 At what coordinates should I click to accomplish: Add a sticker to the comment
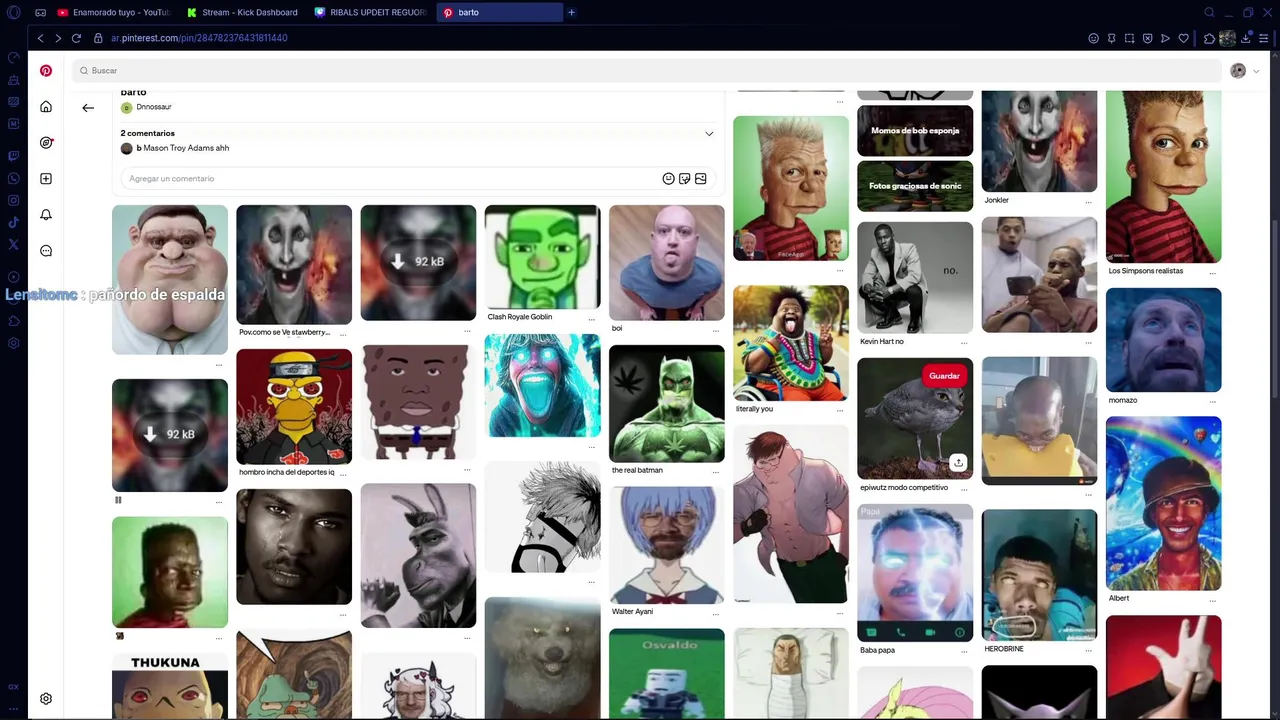pyautogui.click(x=684, y=179)
